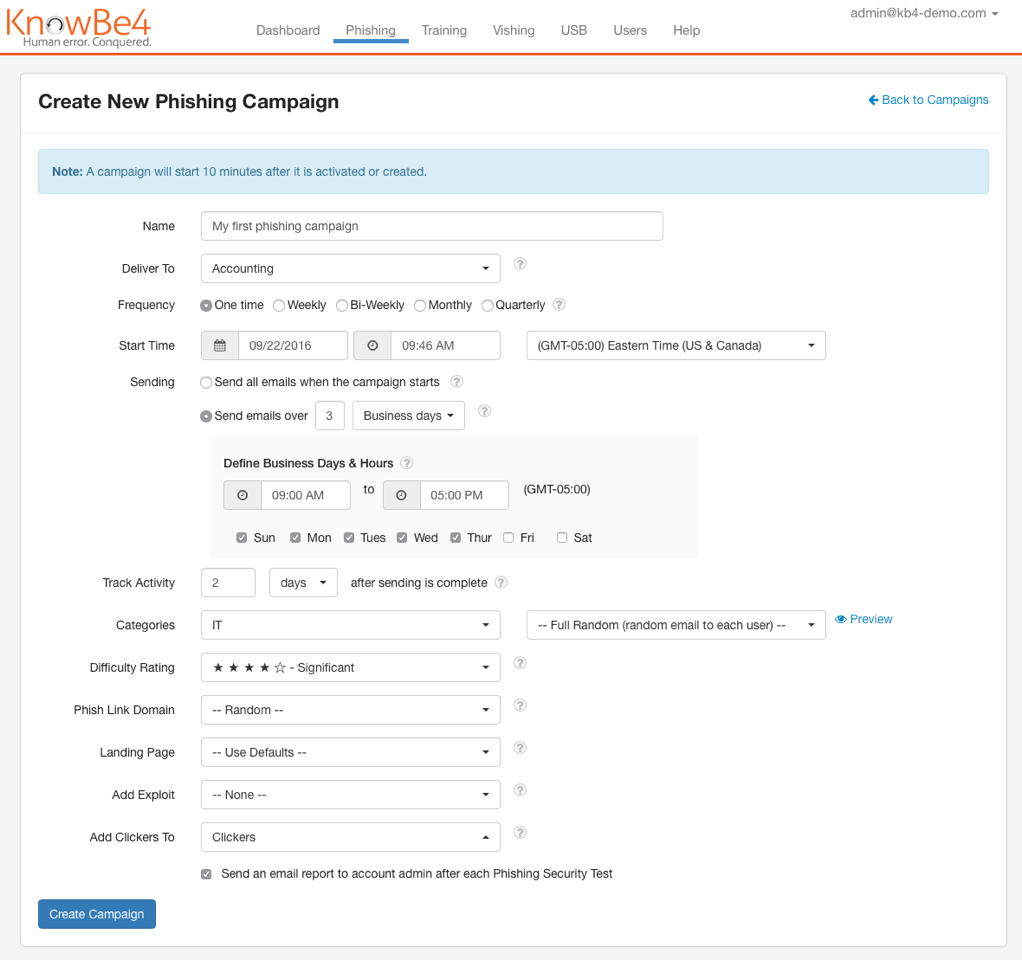
Task: Click inside the campaign Name field
Action: [431, 225]
